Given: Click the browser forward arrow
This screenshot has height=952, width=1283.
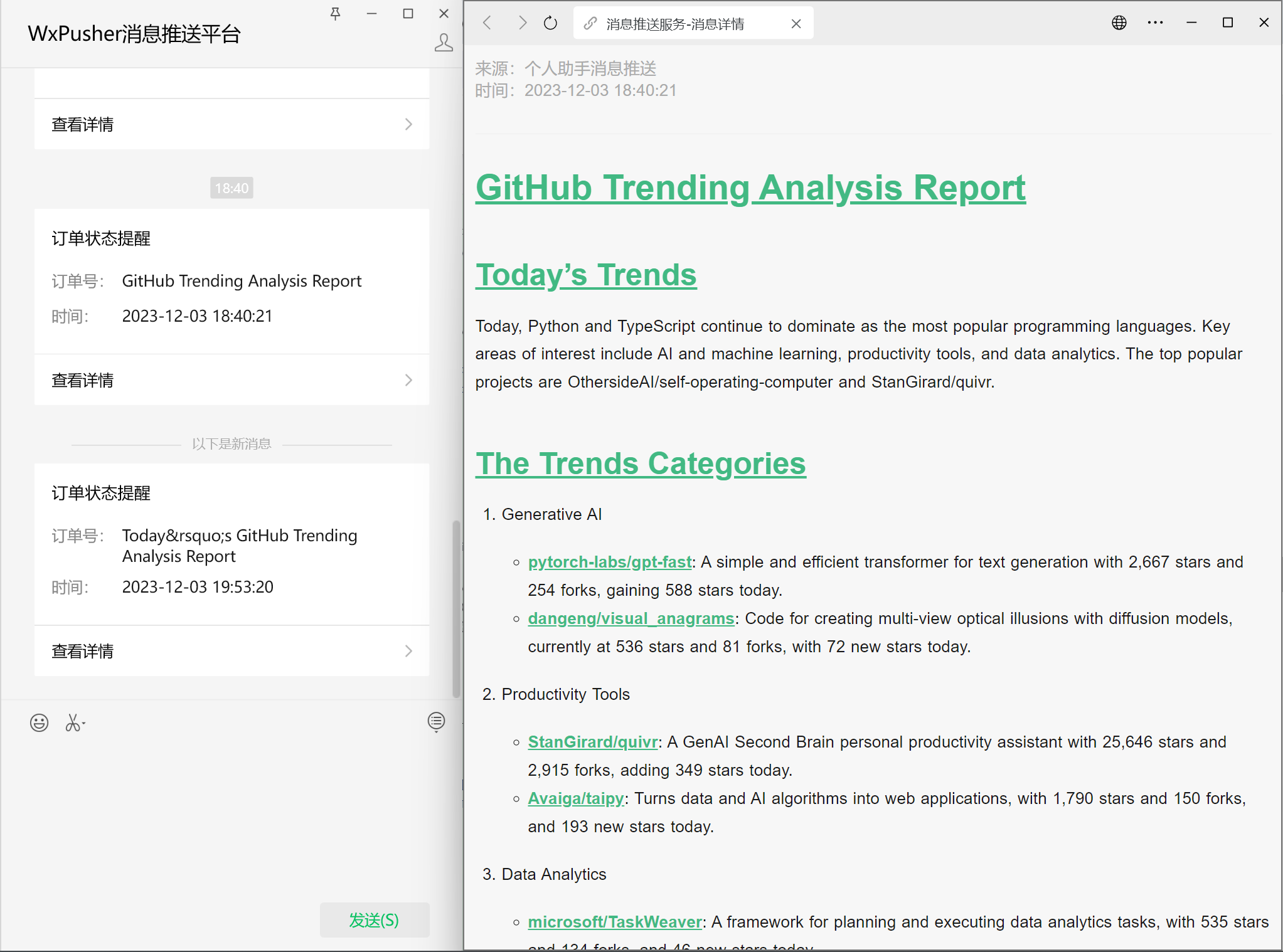Looking at the screenshot, I should [x=522, y=23].
